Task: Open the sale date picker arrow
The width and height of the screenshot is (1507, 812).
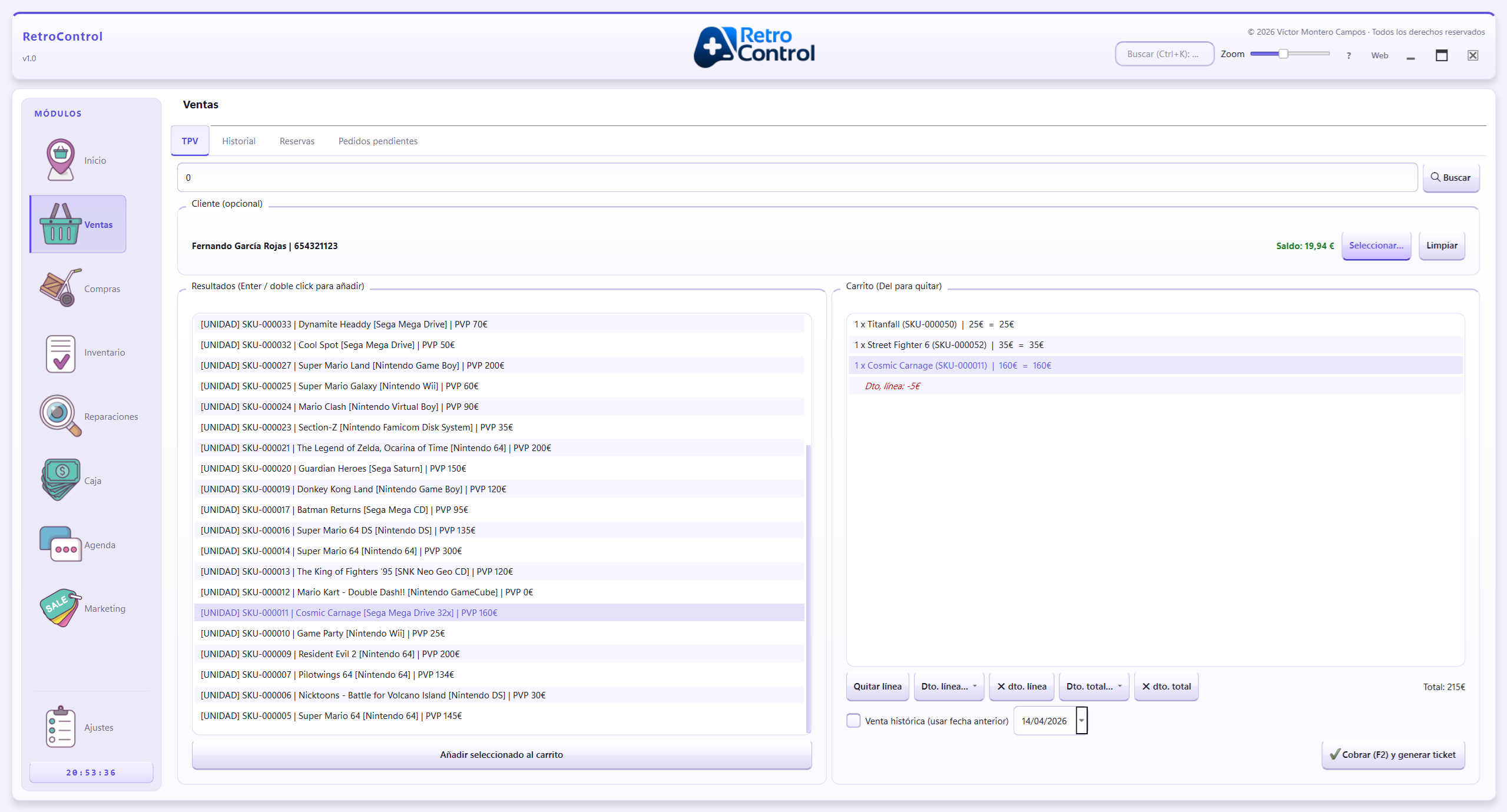Action: coord(1081,721)
